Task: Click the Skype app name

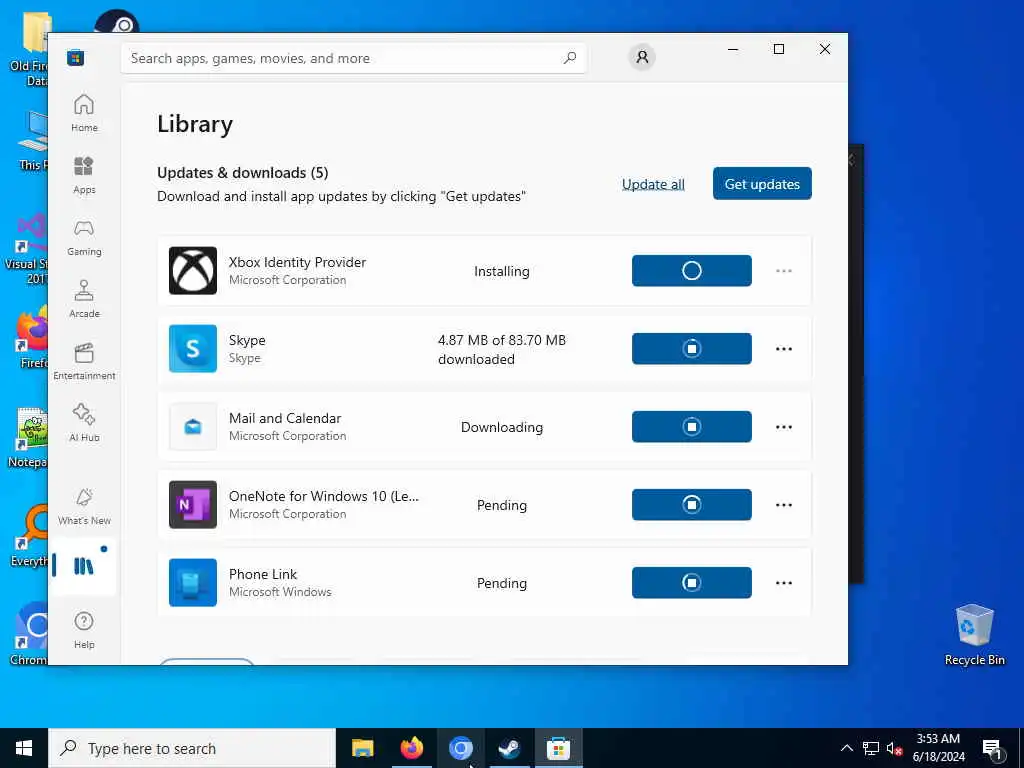Action: pyautogui.click(x=247, y=340)
